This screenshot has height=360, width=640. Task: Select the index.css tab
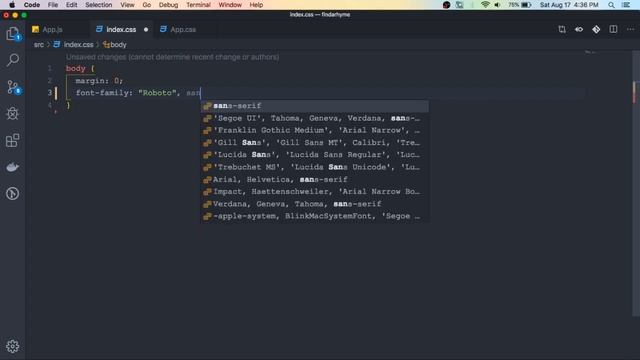(121, 29)
